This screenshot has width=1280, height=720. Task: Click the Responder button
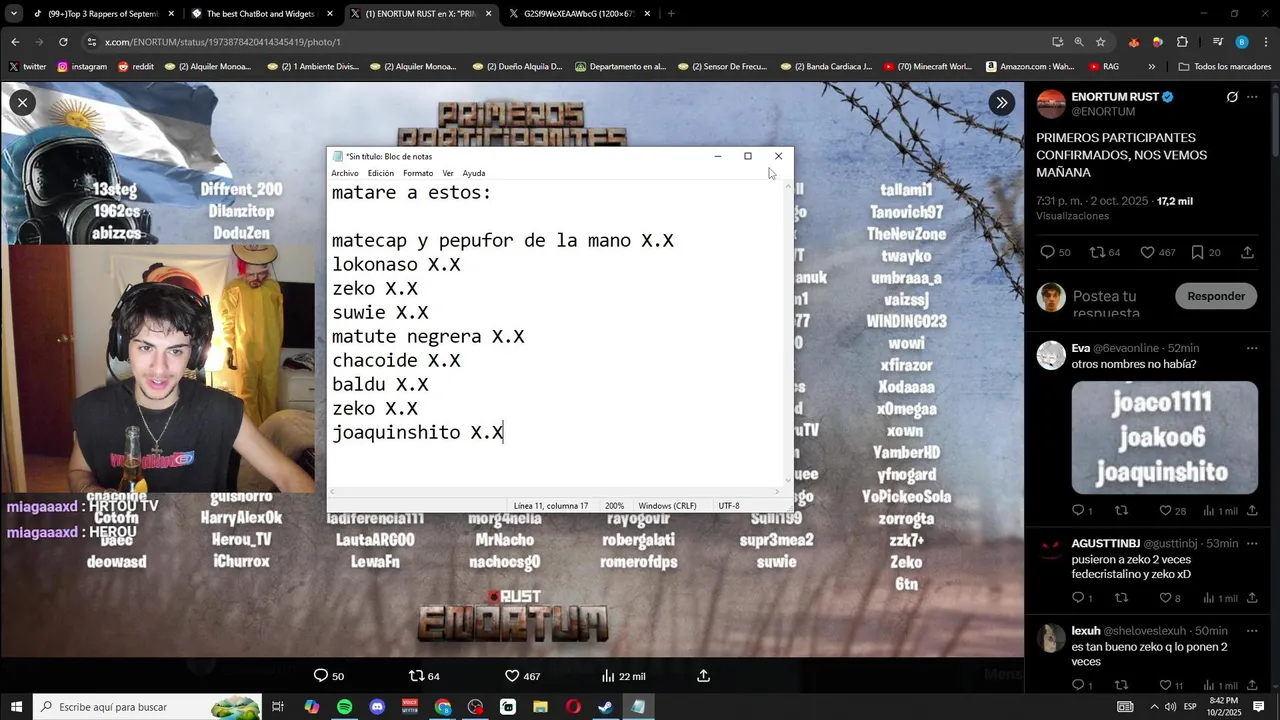pyautogui.click(x=1216, y=296)
